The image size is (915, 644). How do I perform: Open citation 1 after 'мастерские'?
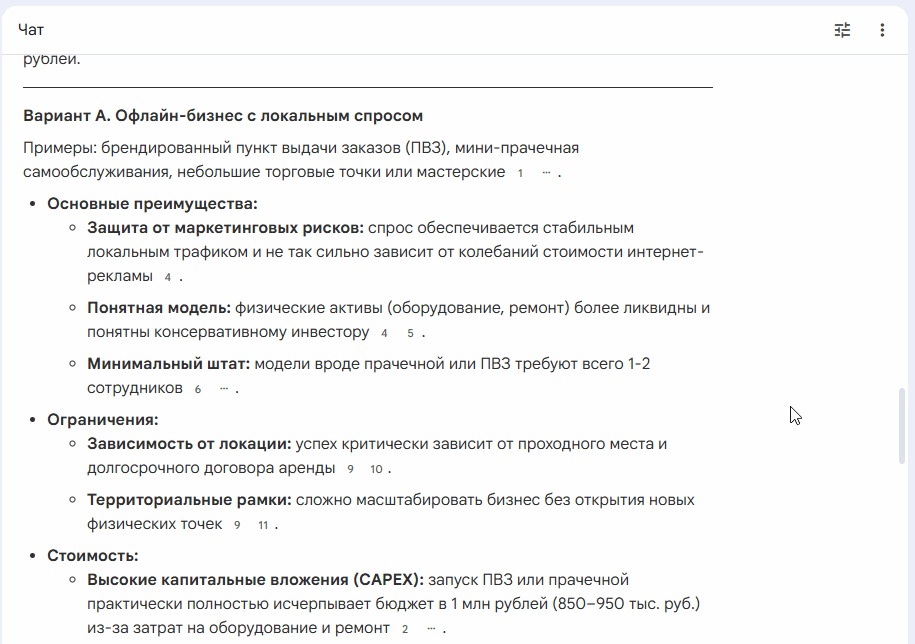(x=520, y=173)
